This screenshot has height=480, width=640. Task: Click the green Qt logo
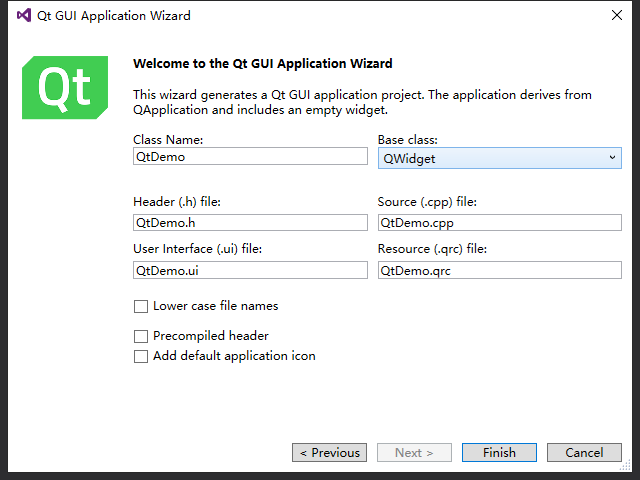pyautogui.click(x=65, y=87)
